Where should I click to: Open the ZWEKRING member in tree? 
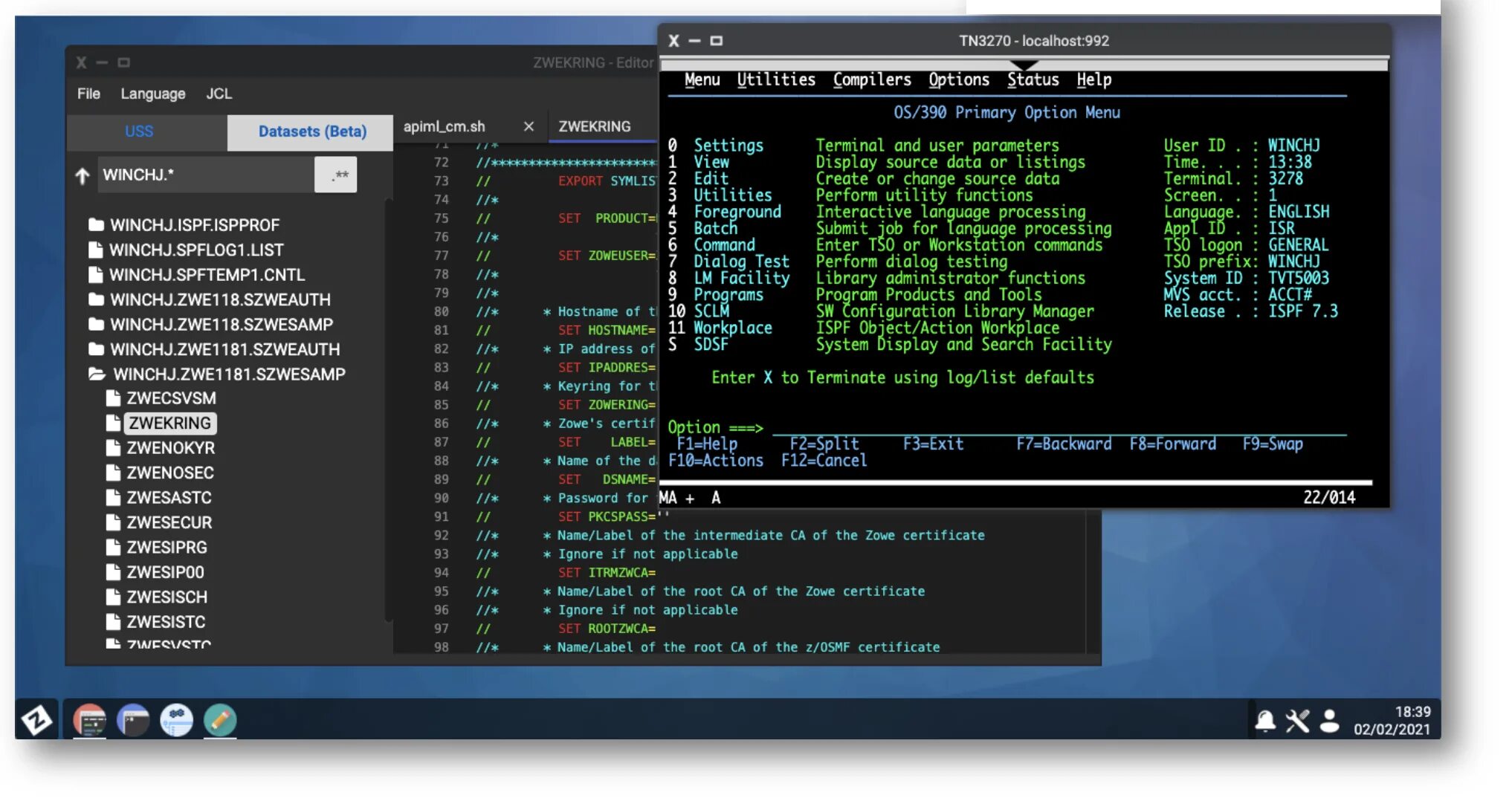point(170,423)
